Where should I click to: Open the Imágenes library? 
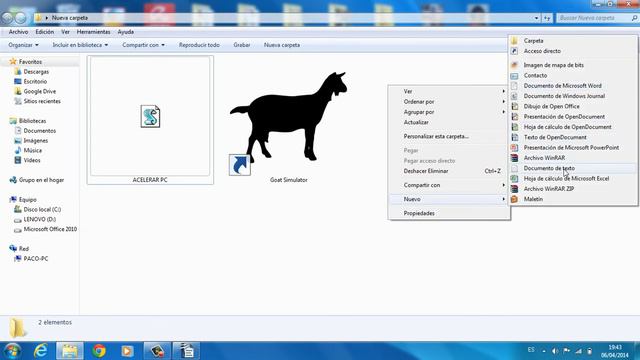(31, 140)
